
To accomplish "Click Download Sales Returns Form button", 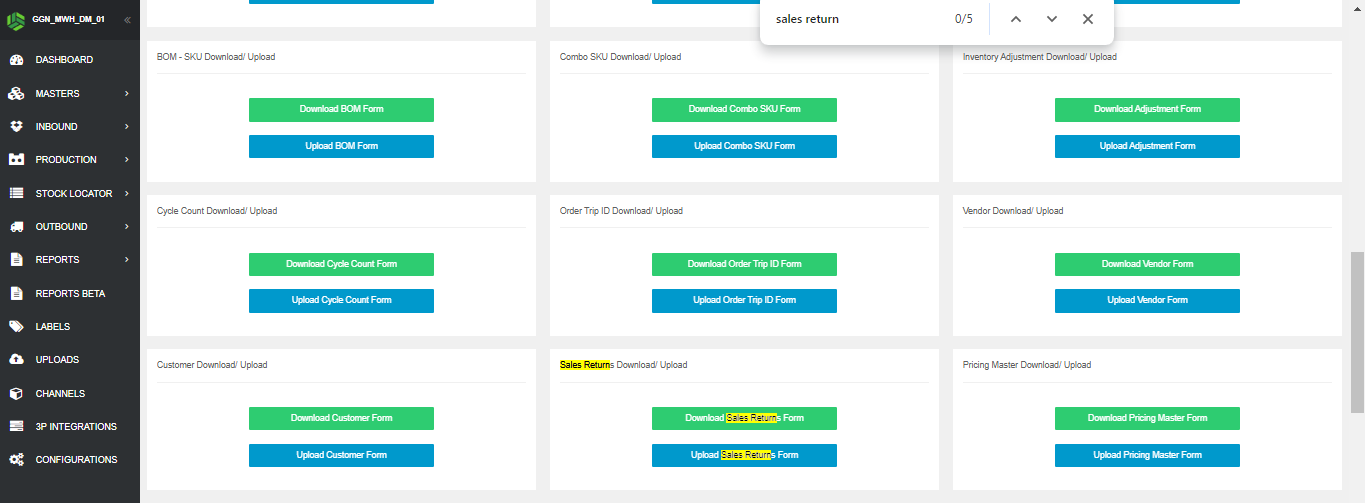I will coord(744,418).
